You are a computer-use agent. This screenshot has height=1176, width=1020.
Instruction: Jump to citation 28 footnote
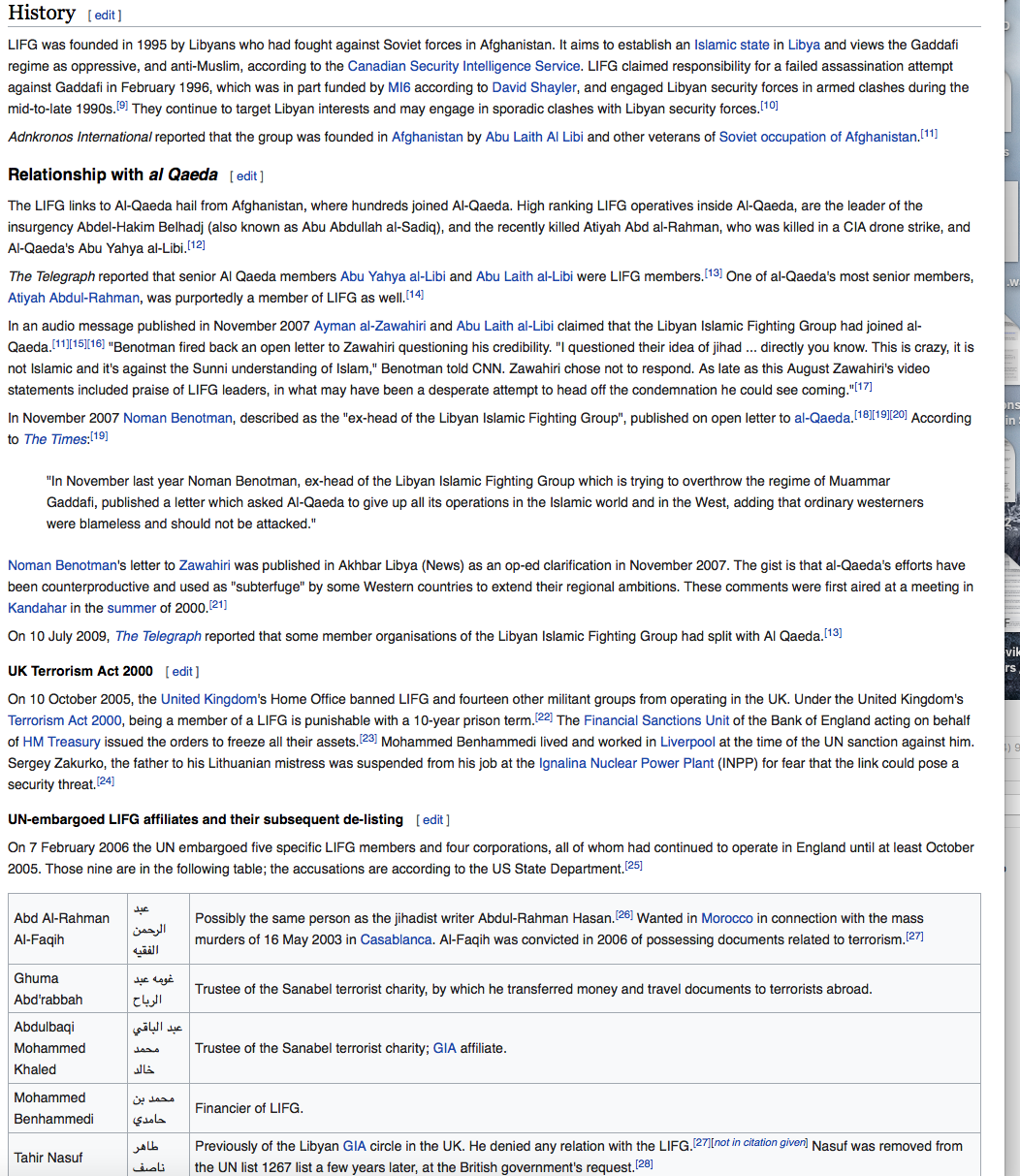[645, 1163]
